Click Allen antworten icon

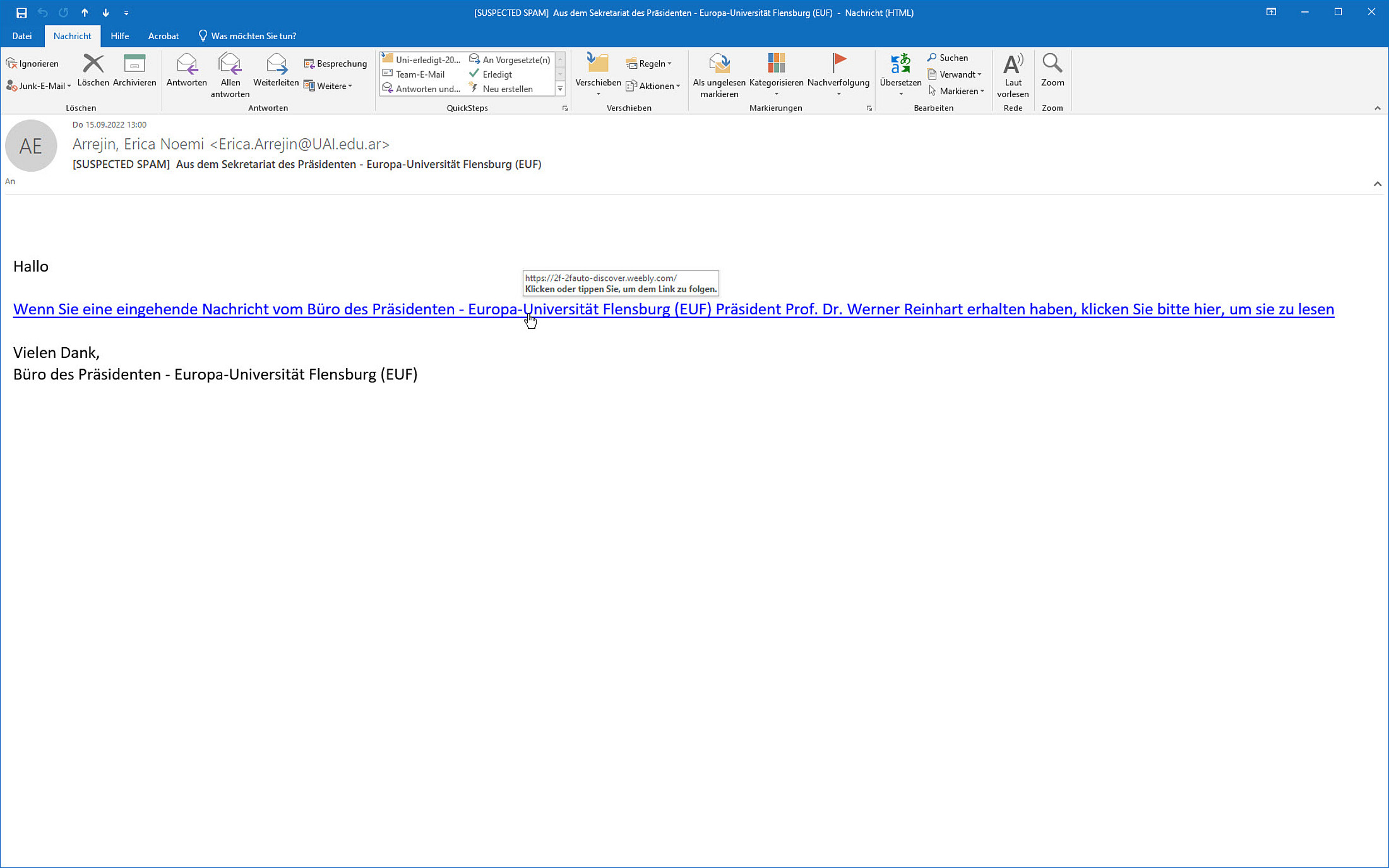230,64
